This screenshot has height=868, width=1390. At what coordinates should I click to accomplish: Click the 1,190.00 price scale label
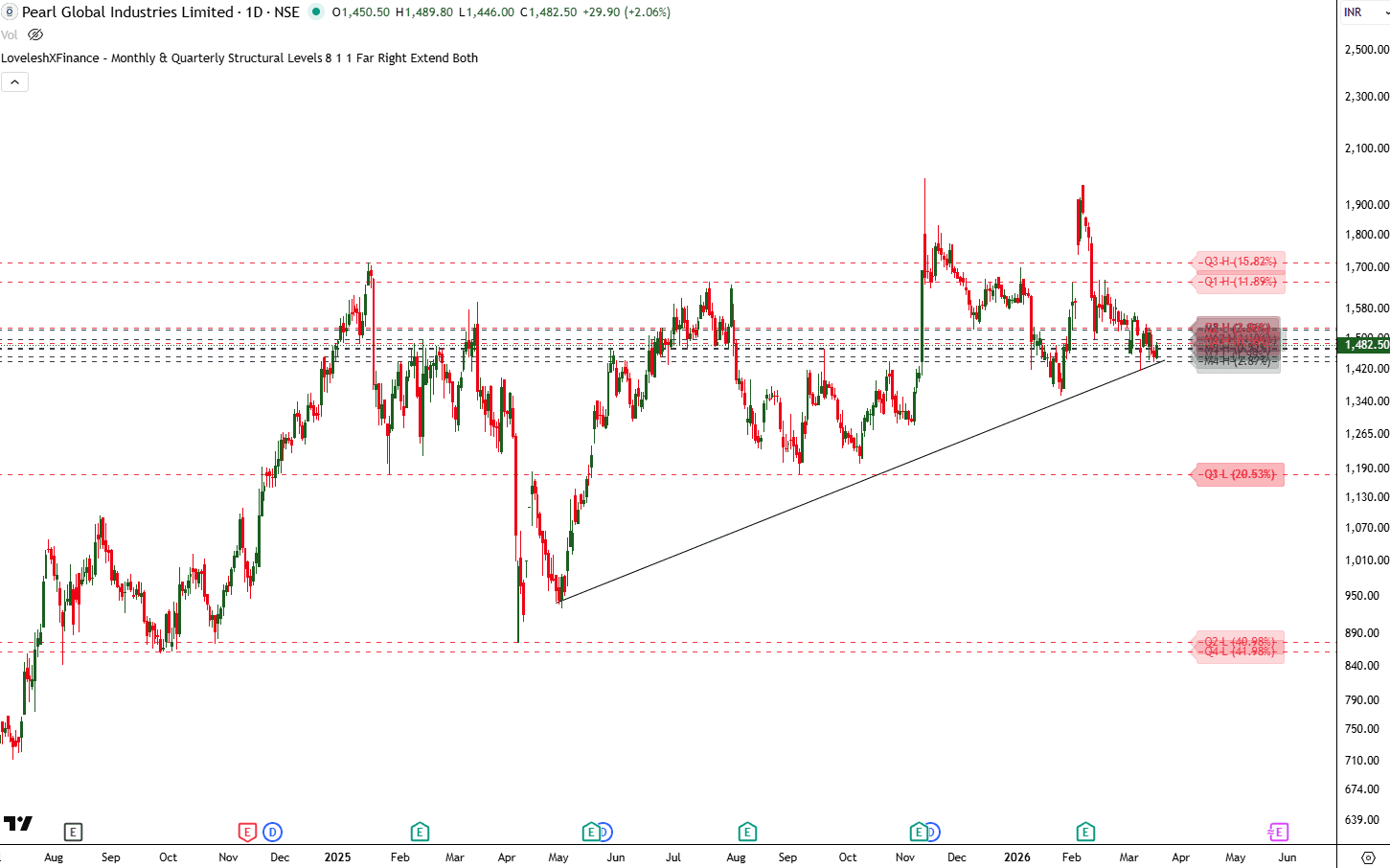1367,468
